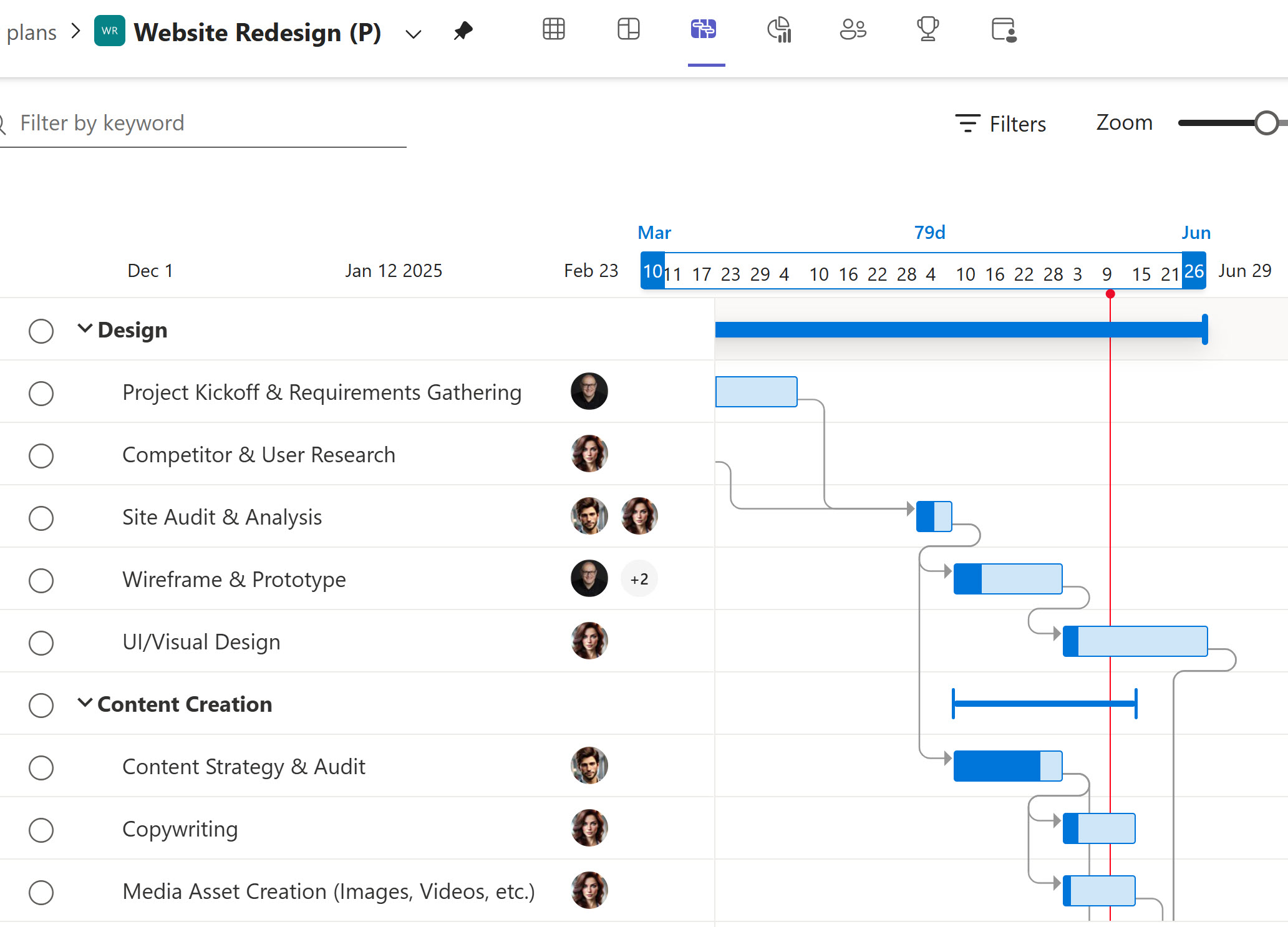
Task: Click the Website Redesign (P) title
Action: tap(258, 32)
